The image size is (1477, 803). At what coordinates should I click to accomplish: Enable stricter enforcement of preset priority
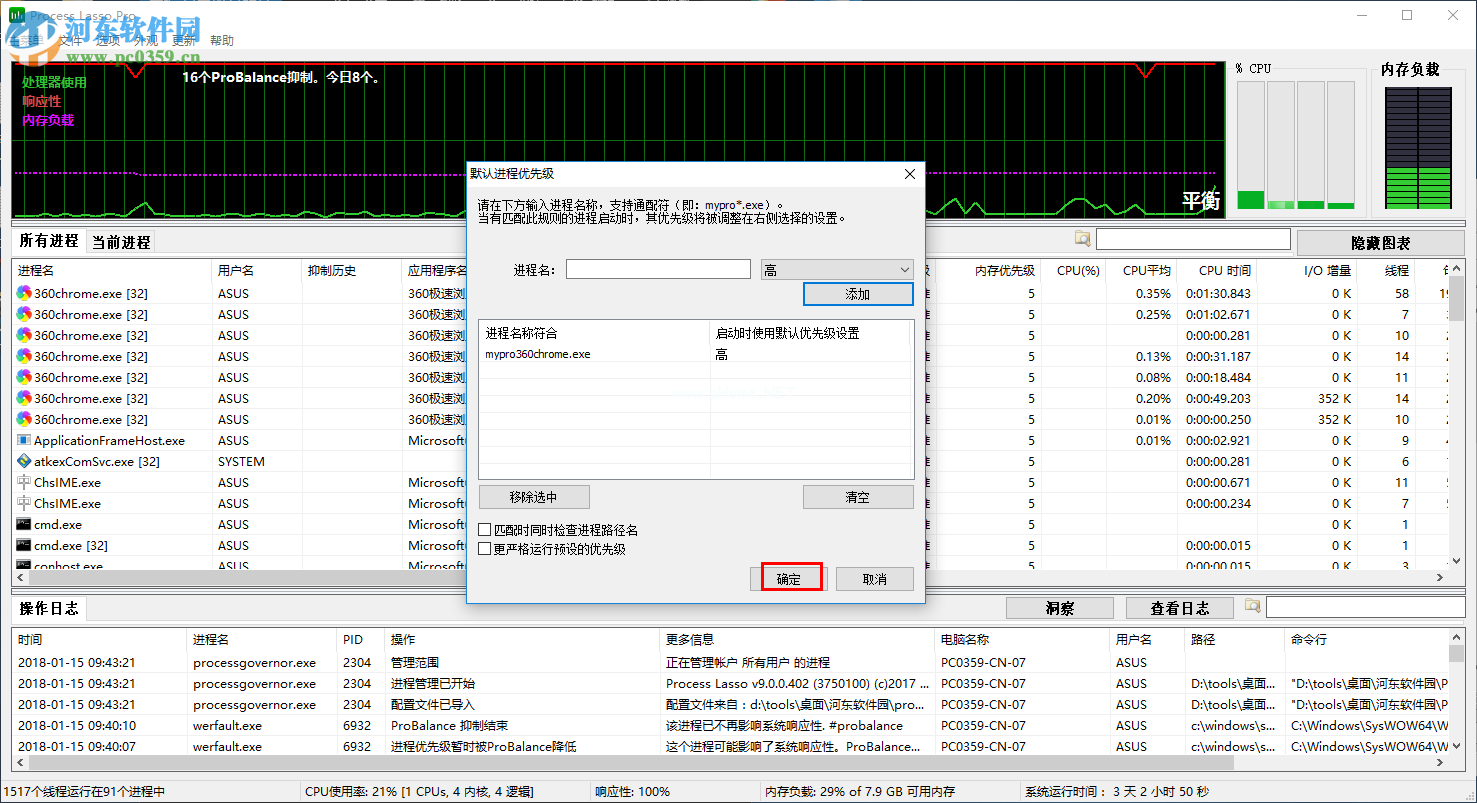(x=485, y=549)
